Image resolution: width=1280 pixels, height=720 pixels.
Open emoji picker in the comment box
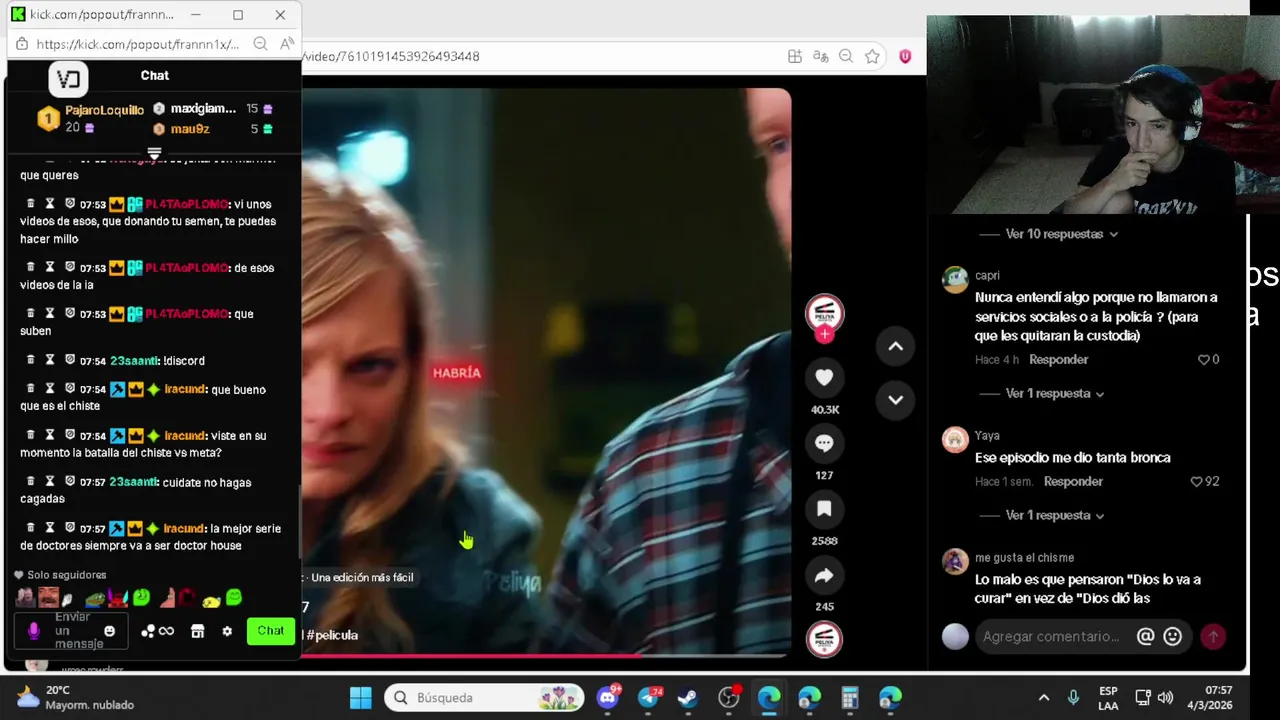click(x=1173, y=636)
